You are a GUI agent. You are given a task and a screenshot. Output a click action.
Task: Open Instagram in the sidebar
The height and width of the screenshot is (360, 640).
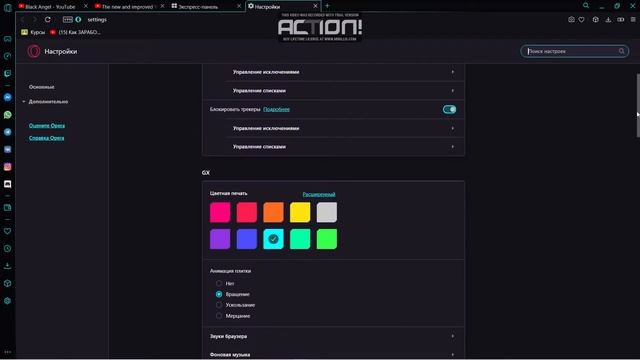pos(7,167)
